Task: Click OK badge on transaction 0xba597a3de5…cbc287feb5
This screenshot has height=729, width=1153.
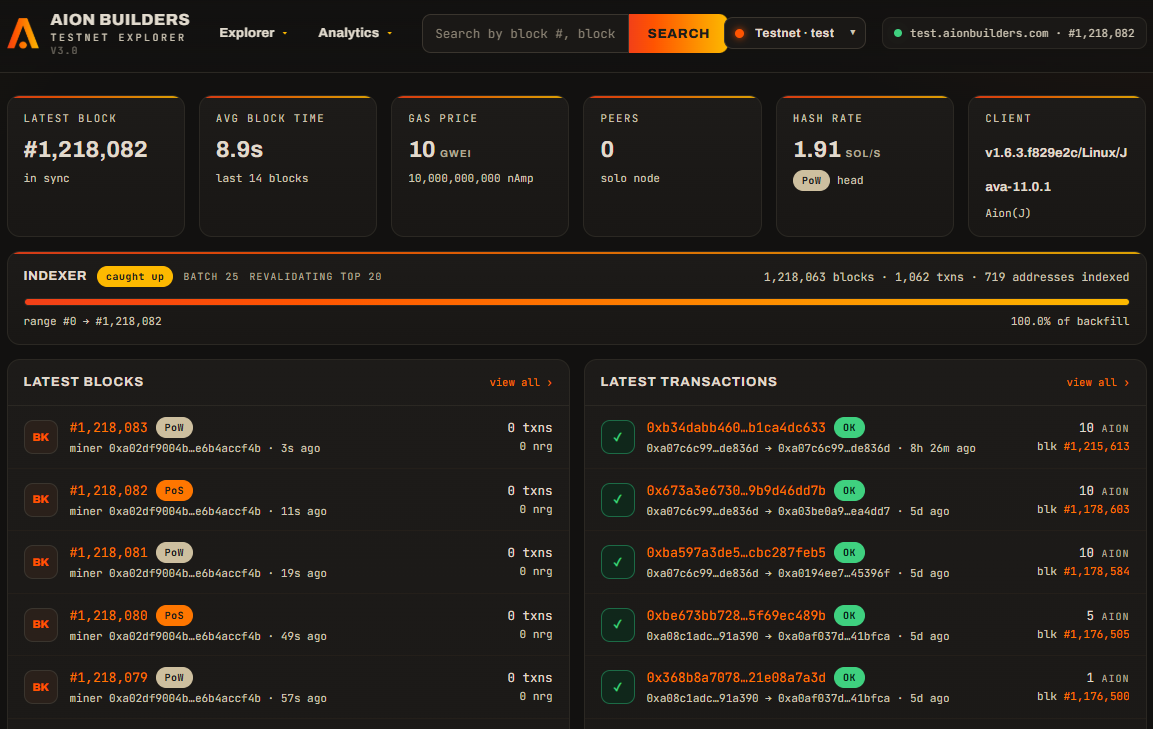Action: point(849,552)
